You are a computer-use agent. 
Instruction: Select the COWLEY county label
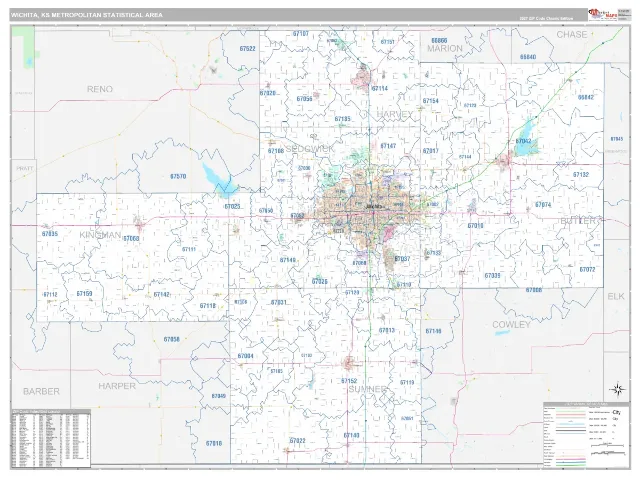(511, 324)
